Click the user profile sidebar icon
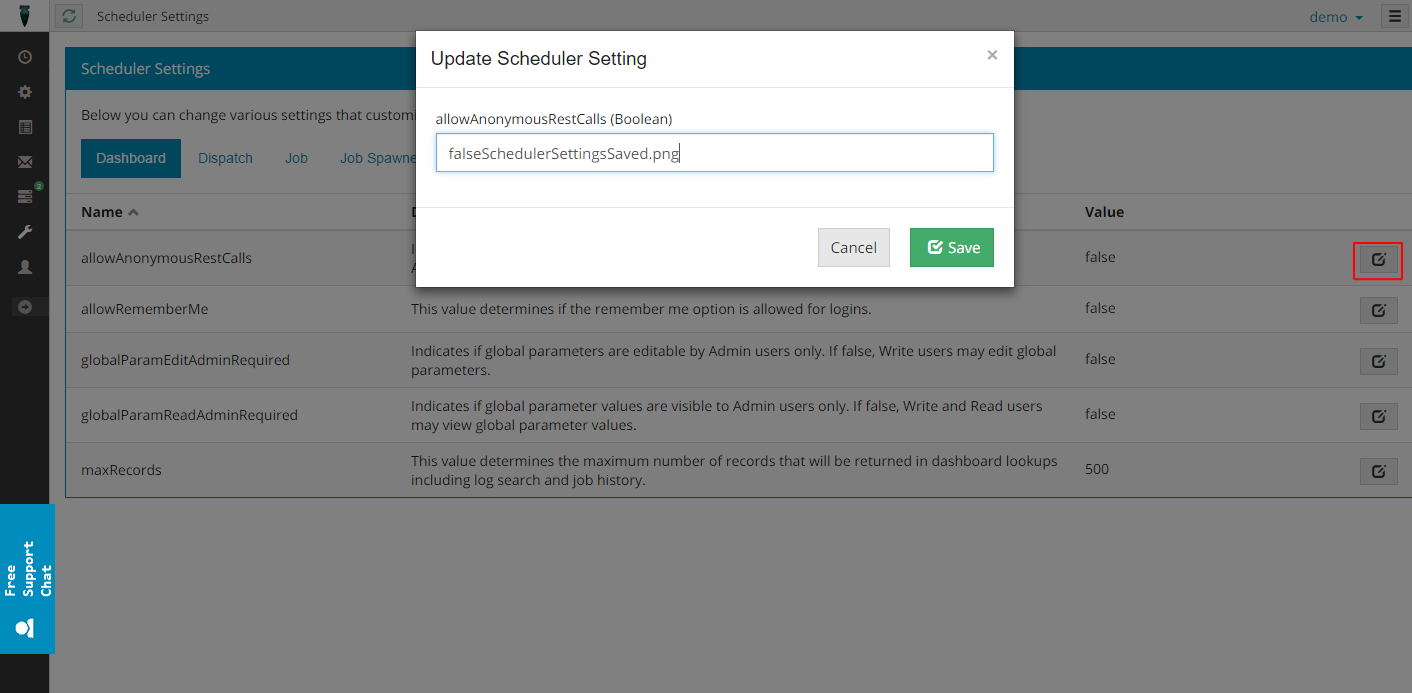Screen dimensions: 1412x693 point(25,267)
